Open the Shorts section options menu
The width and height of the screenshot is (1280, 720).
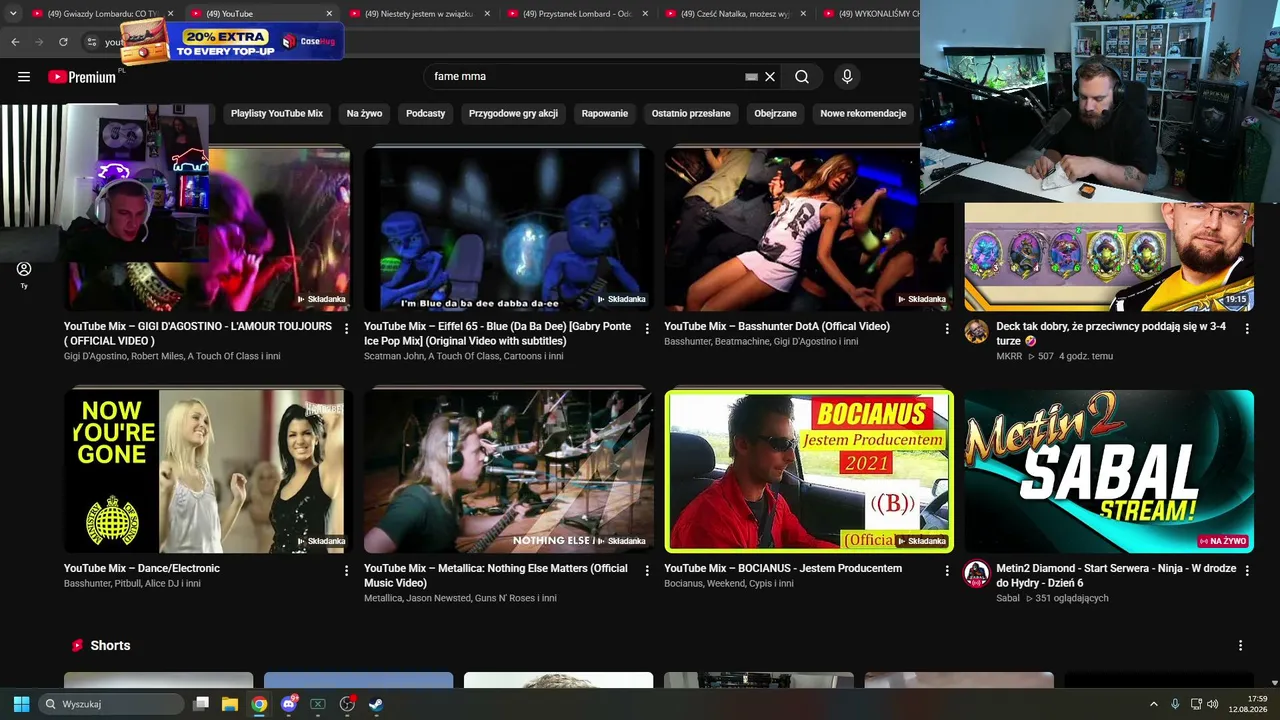pos(1240,646)
